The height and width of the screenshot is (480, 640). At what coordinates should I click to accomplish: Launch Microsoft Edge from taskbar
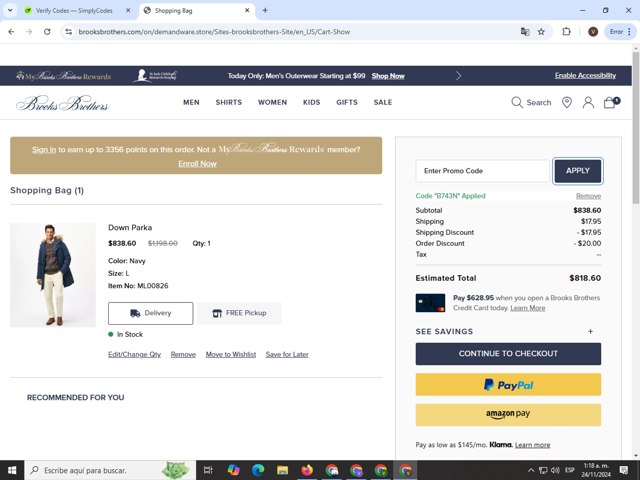pos(258,470)
